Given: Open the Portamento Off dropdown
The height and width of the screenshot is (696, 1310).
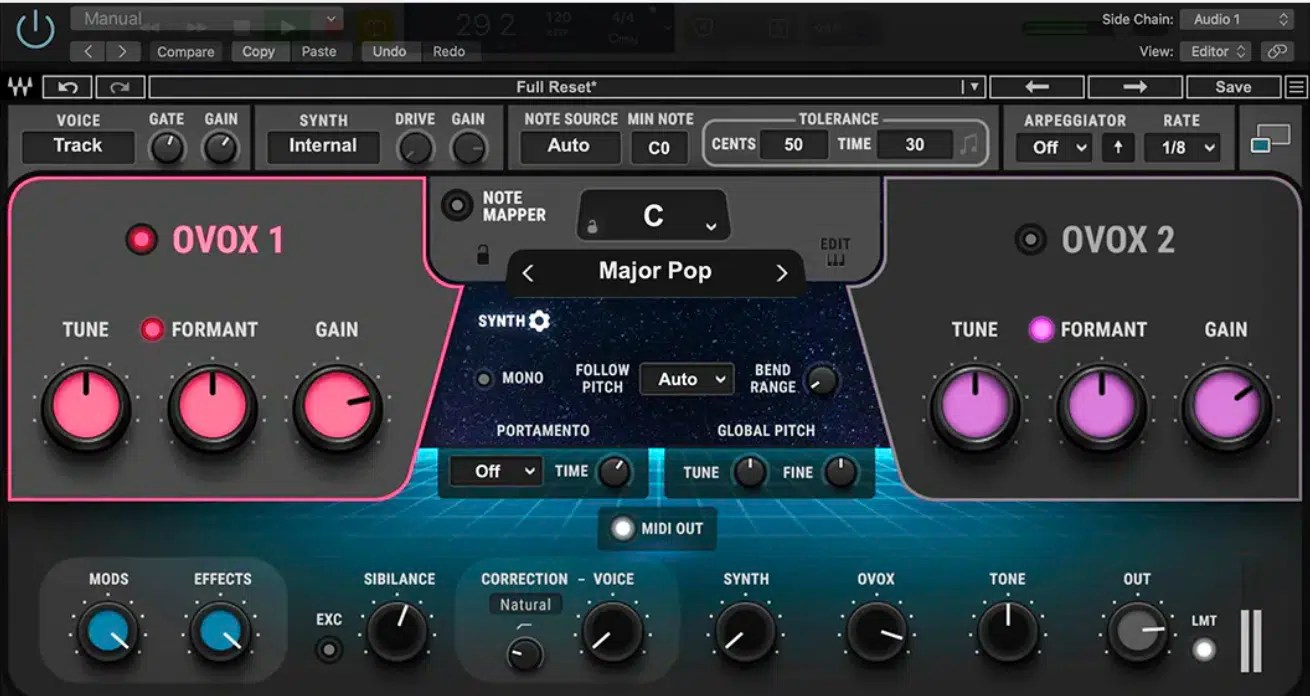Looking at the screenshot, I should pyautogui.click(x=494, y=470).
